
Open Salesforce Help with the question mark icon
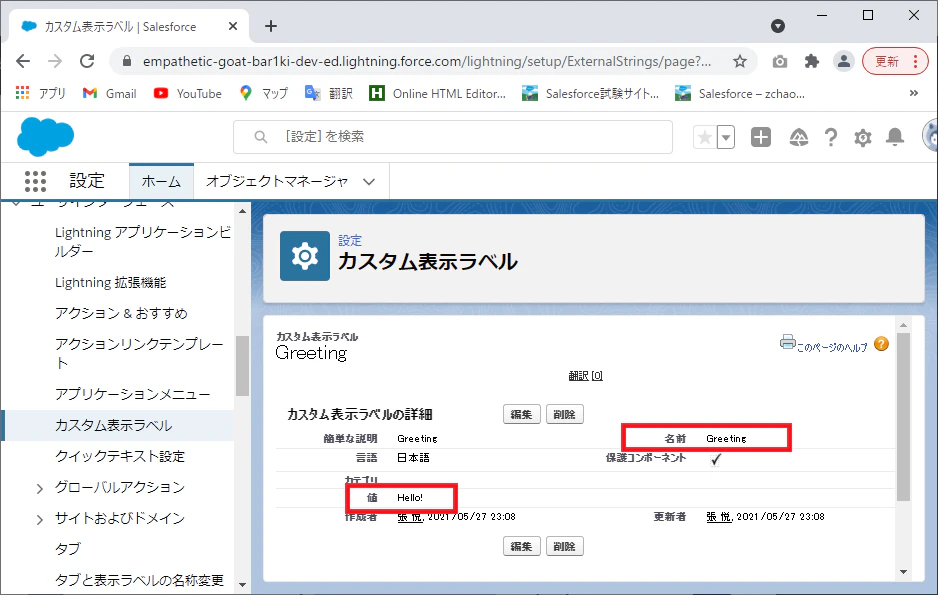pos(830,137)
